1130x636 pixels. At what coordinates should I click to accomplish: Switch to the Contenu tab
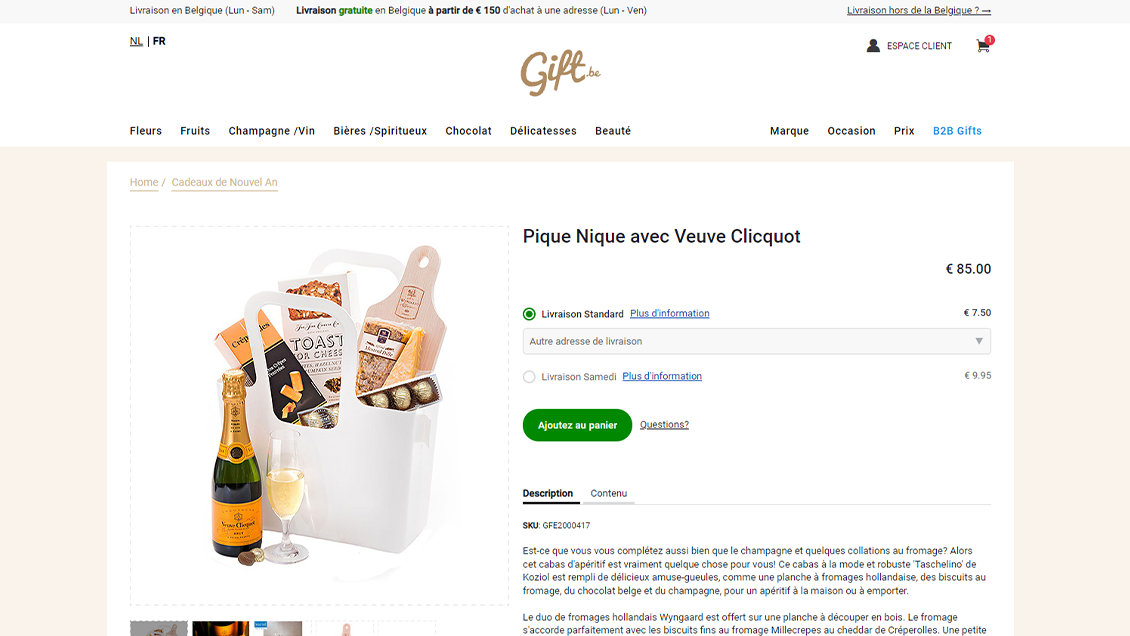point(608,493)
